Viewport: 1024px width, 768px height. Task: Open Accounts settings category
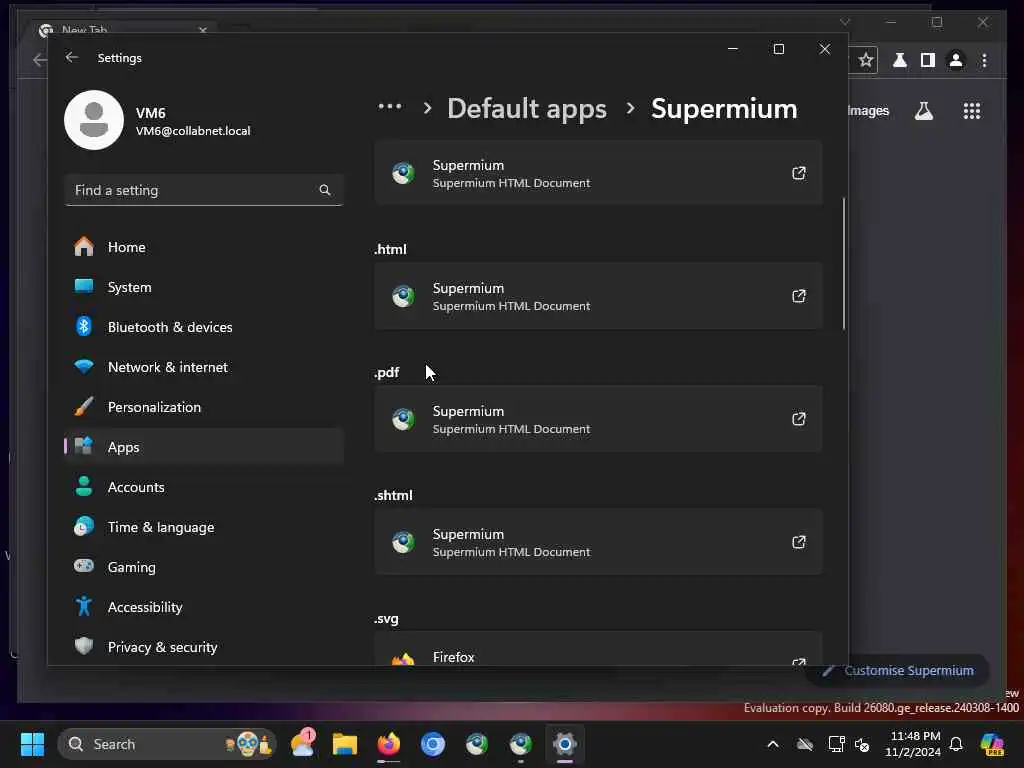click(x=204, y=487)
